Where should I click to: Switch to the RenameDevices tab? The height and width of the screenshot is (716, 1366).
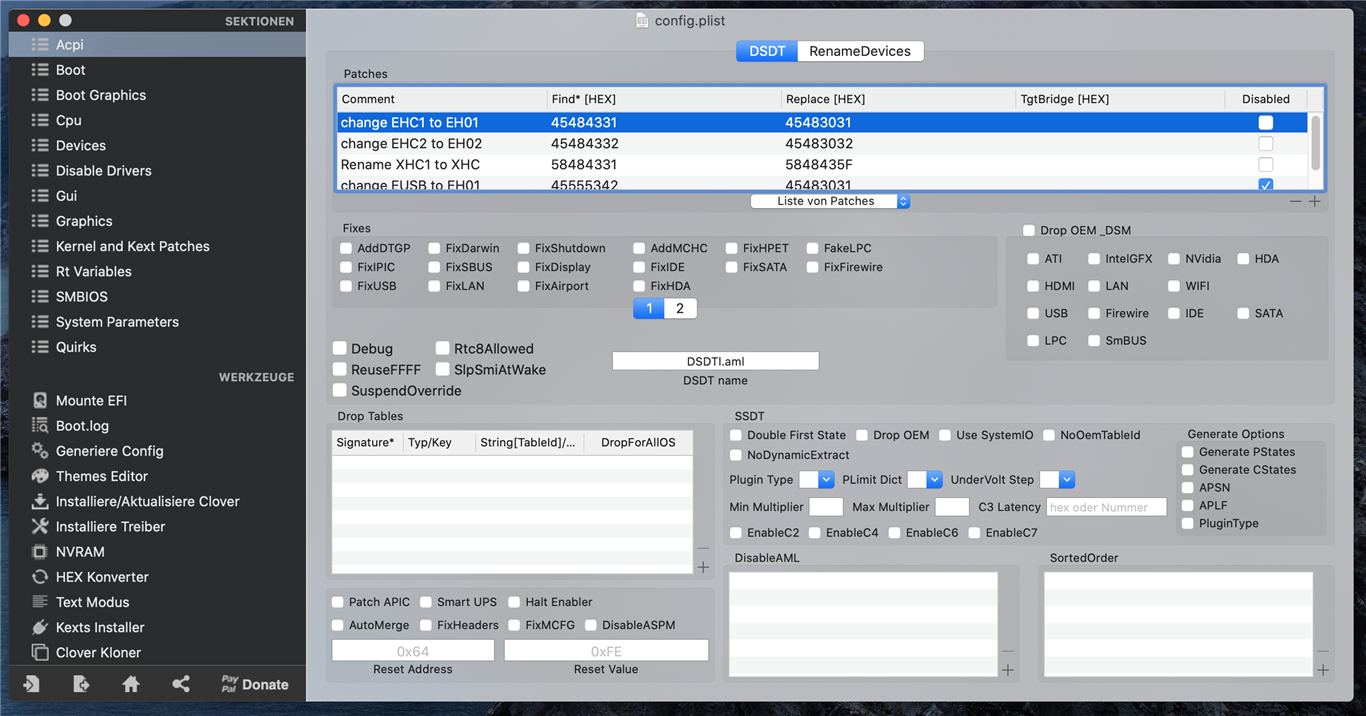pos(860,51)
